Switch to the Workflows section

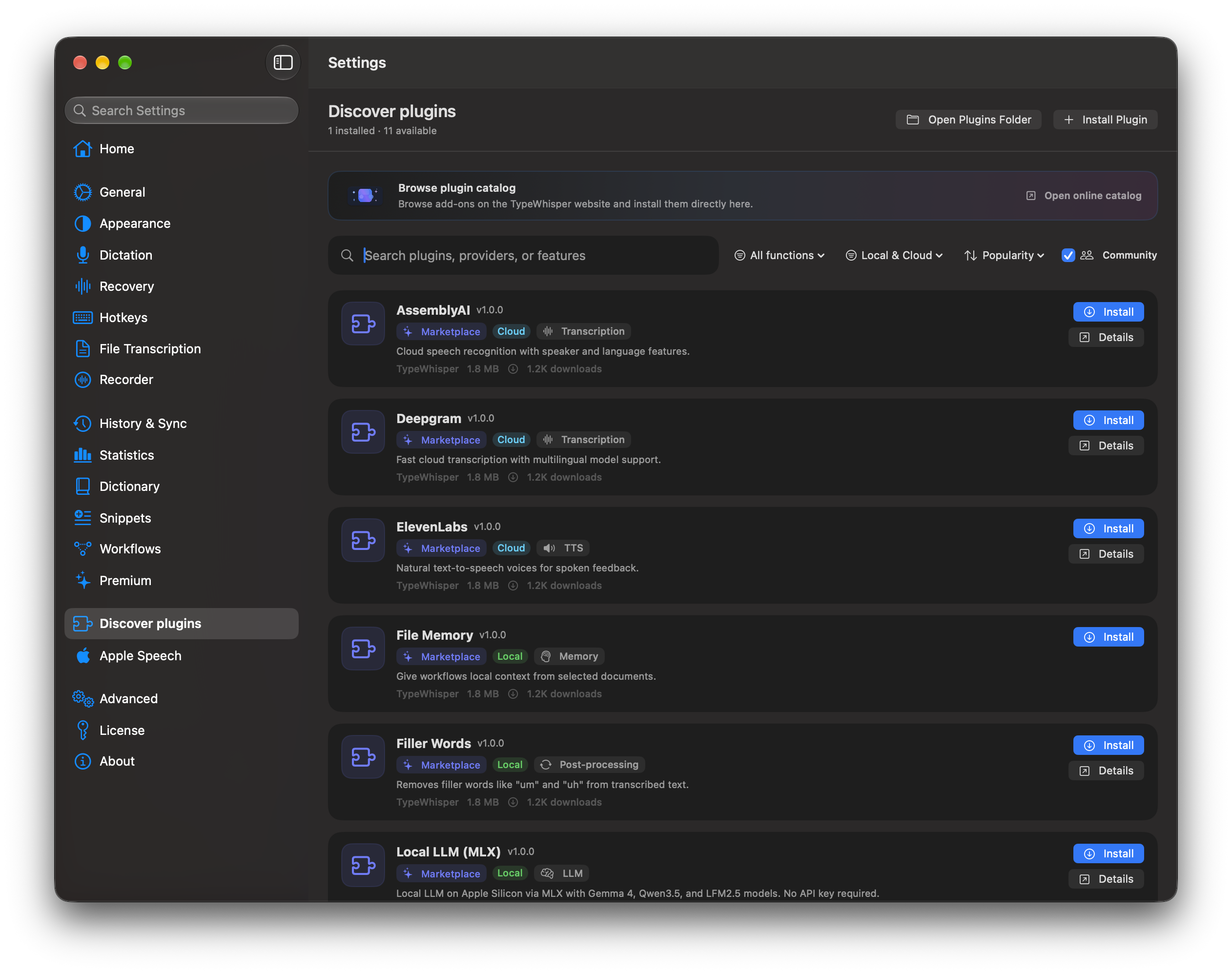click(x=182, y=549)
